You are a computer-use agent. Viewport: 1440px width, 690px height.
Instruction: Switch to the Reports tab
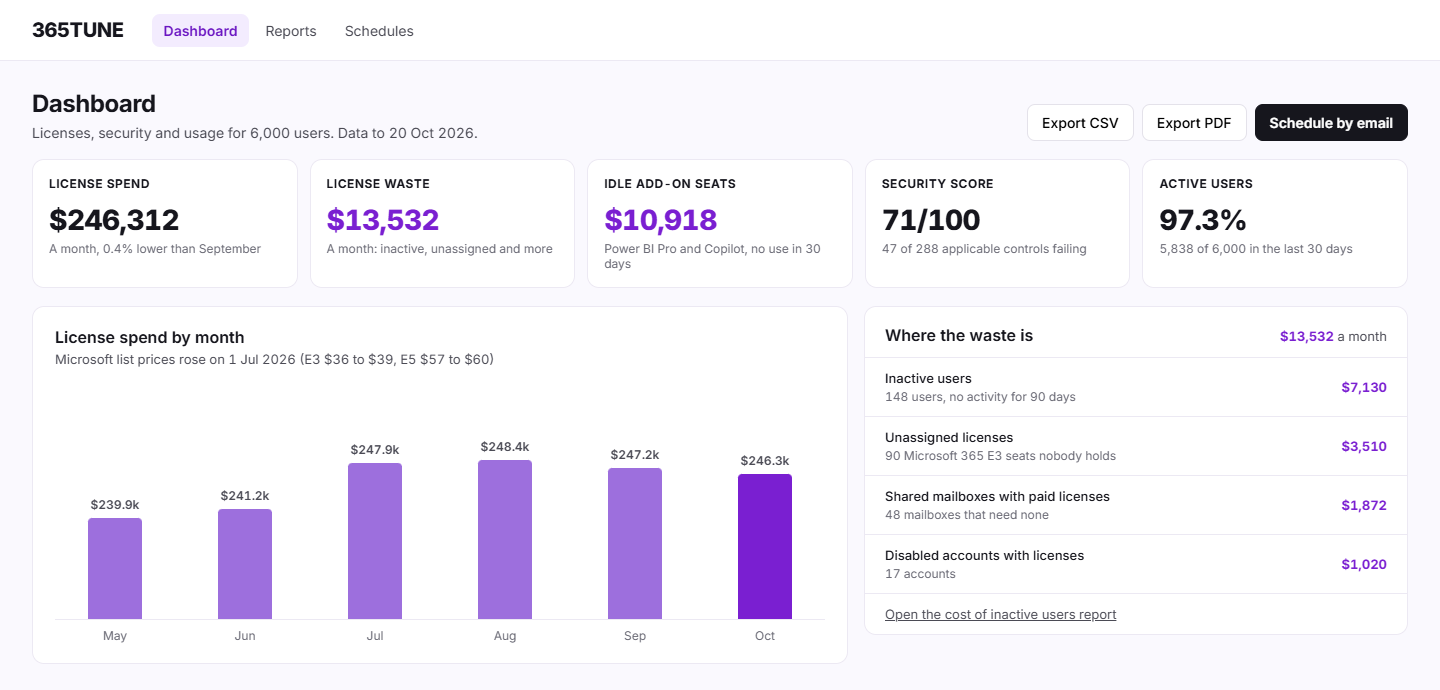pyautogui.click(x=291, y=31)
